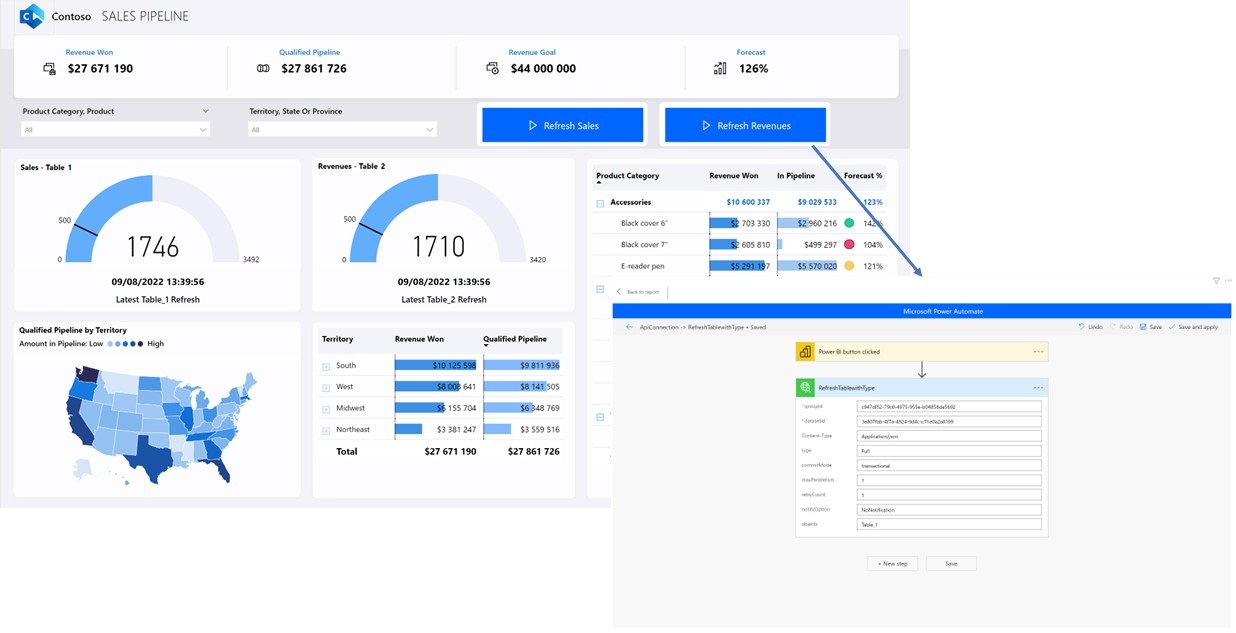Click the New step button in the flow
Screen dimensions: 1236x633
pos(892,563)
